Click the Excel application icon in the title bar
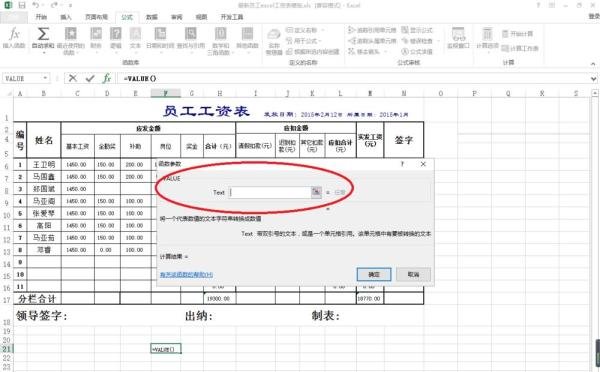Screen dimensions: 600x372 7,5
